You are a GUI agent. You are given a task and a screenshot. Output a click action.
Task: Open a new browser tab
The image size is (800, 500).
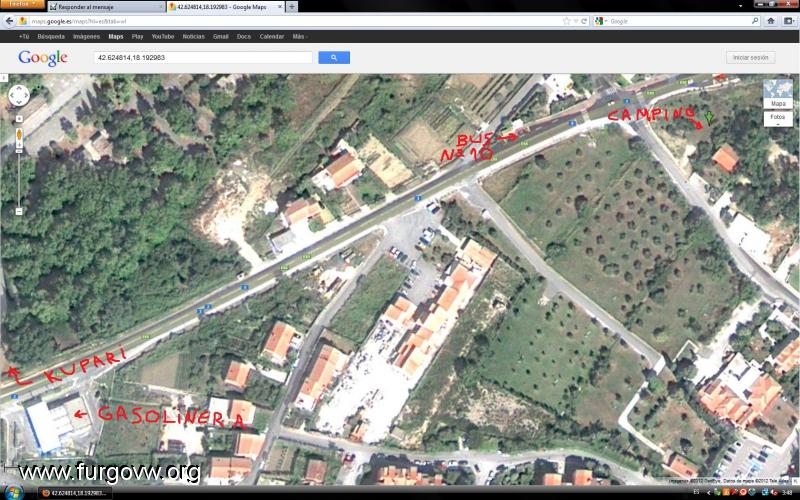point(291,7)
